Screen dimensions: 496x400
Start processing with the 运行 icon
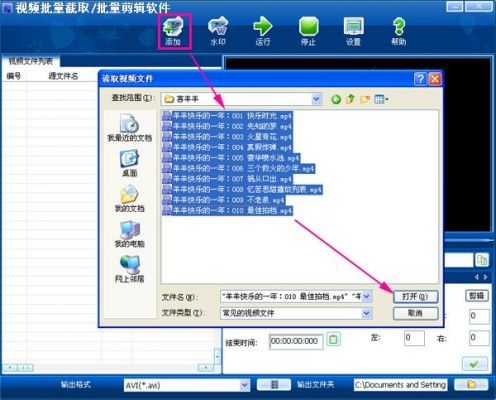(263, 31)
